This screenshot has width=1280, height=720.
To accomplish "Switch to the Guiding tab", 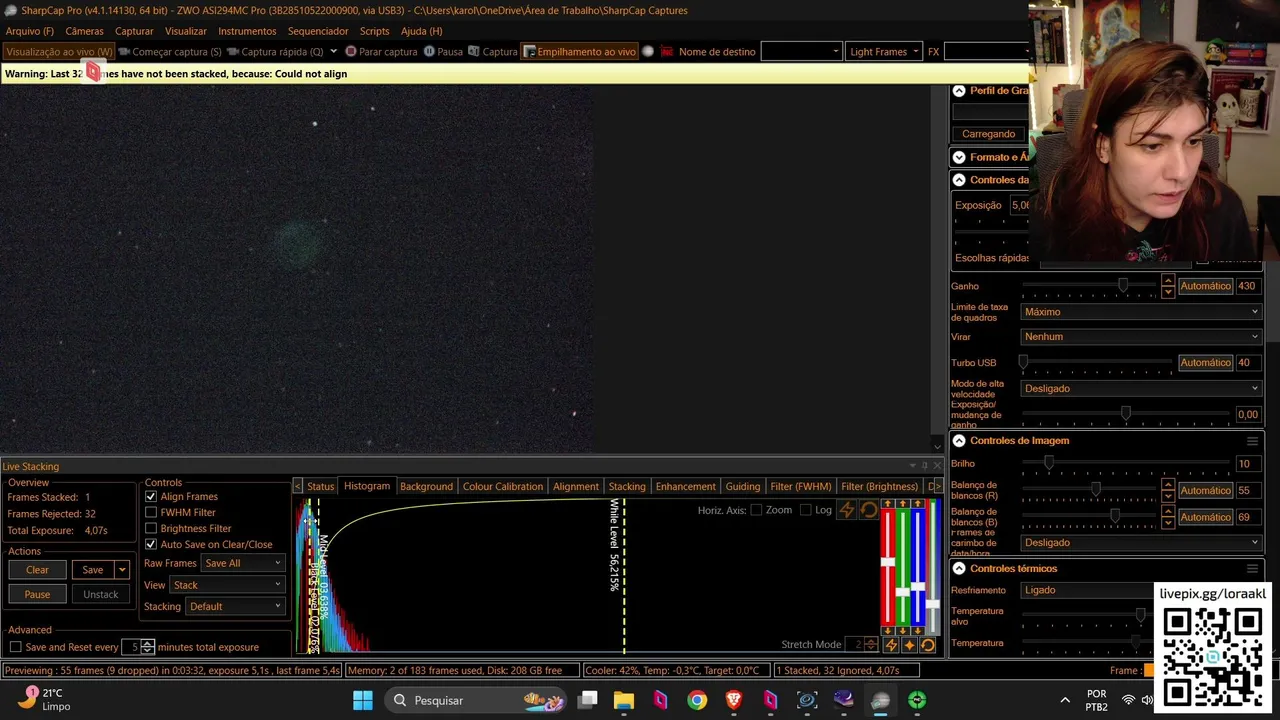I will coord(742,487).
